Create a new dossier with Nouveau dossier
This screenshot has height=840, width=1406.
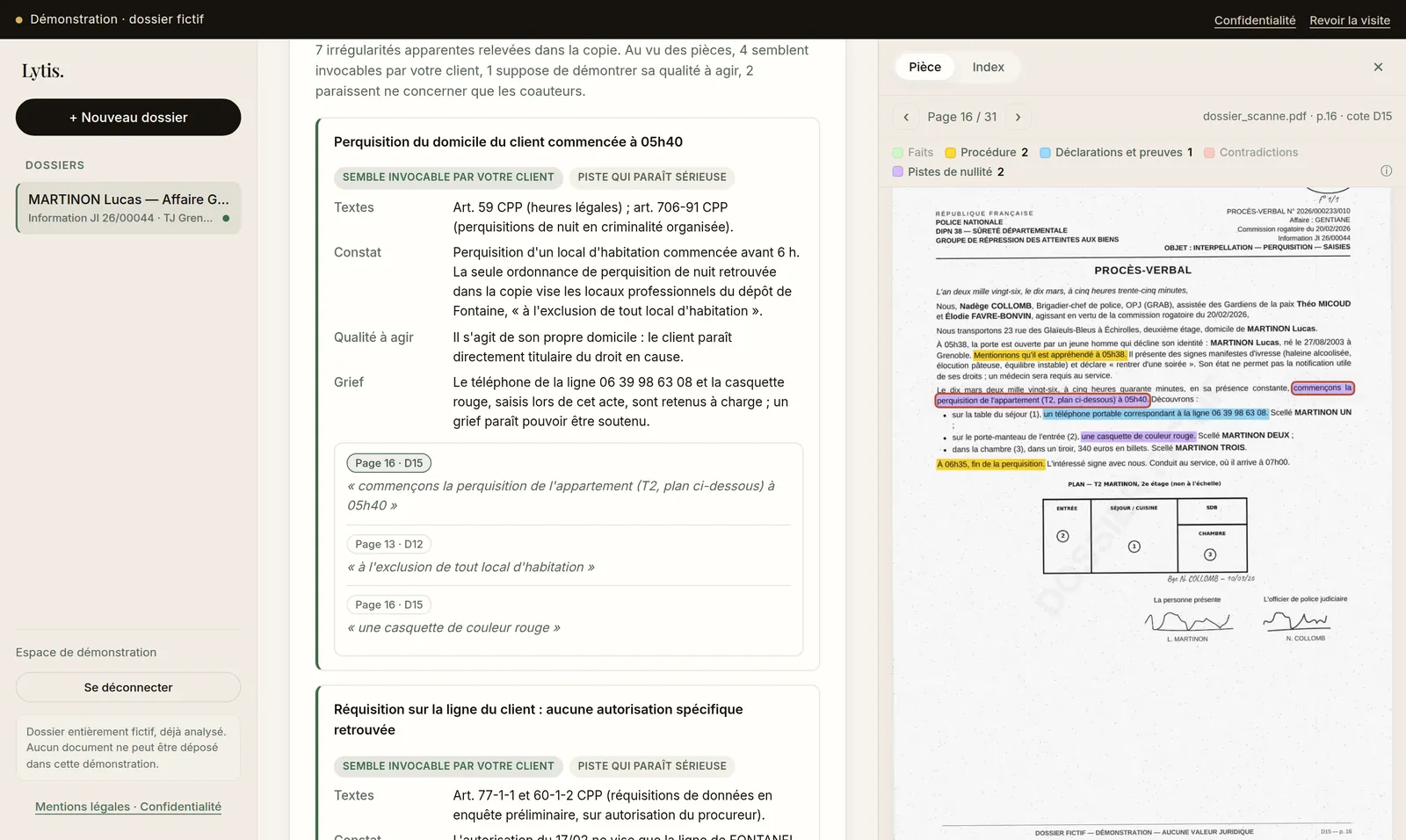click(x=128, y=117)
